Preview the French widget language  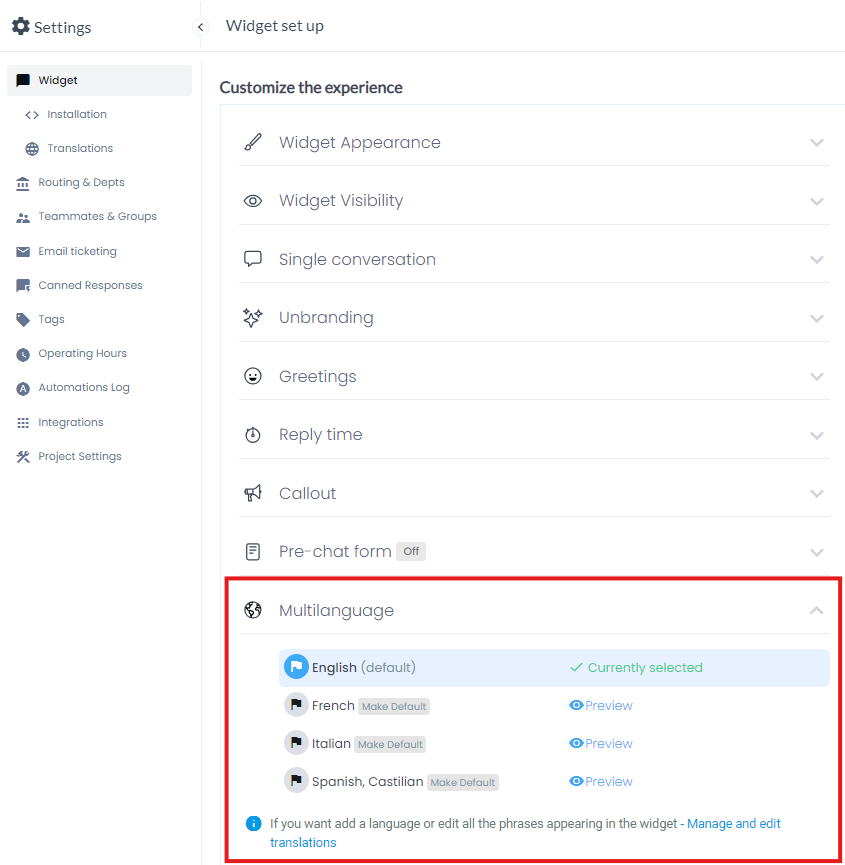point(601,706)
